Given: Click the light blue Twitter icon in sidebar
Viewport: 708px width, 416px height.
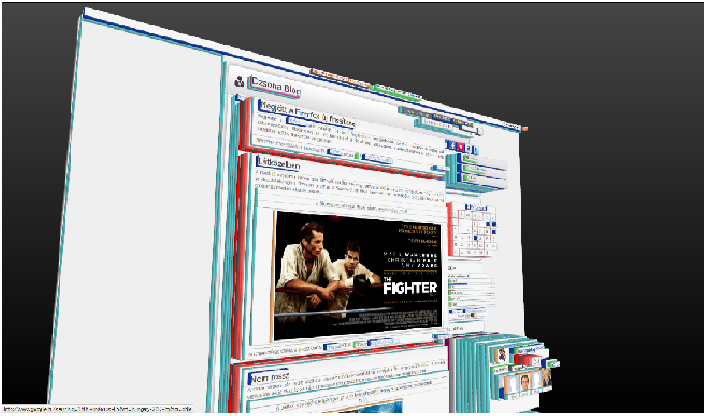Looking at the screenshot, I should click(474, 148).
